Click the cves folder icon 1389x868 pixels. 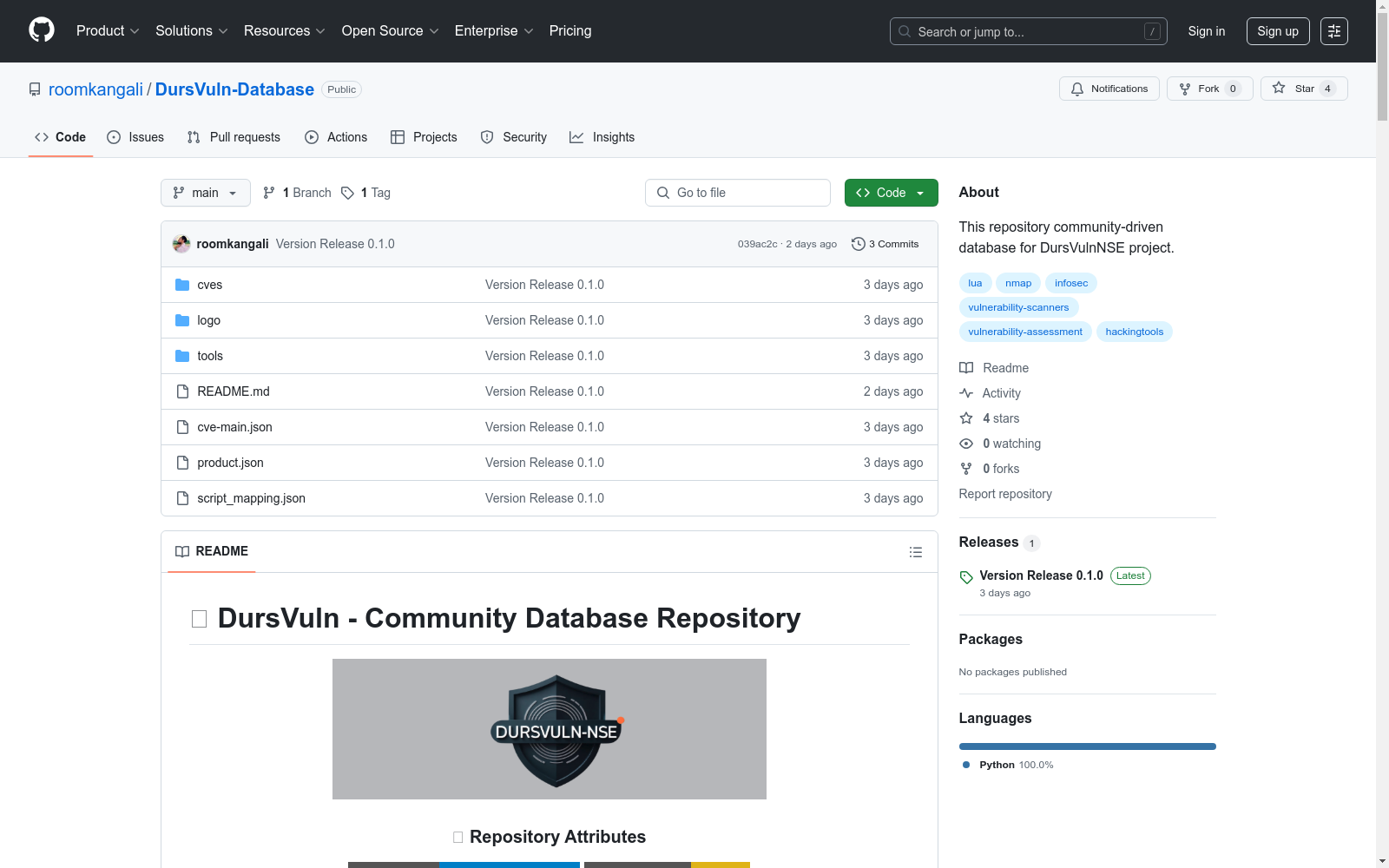tap(182, 285)
